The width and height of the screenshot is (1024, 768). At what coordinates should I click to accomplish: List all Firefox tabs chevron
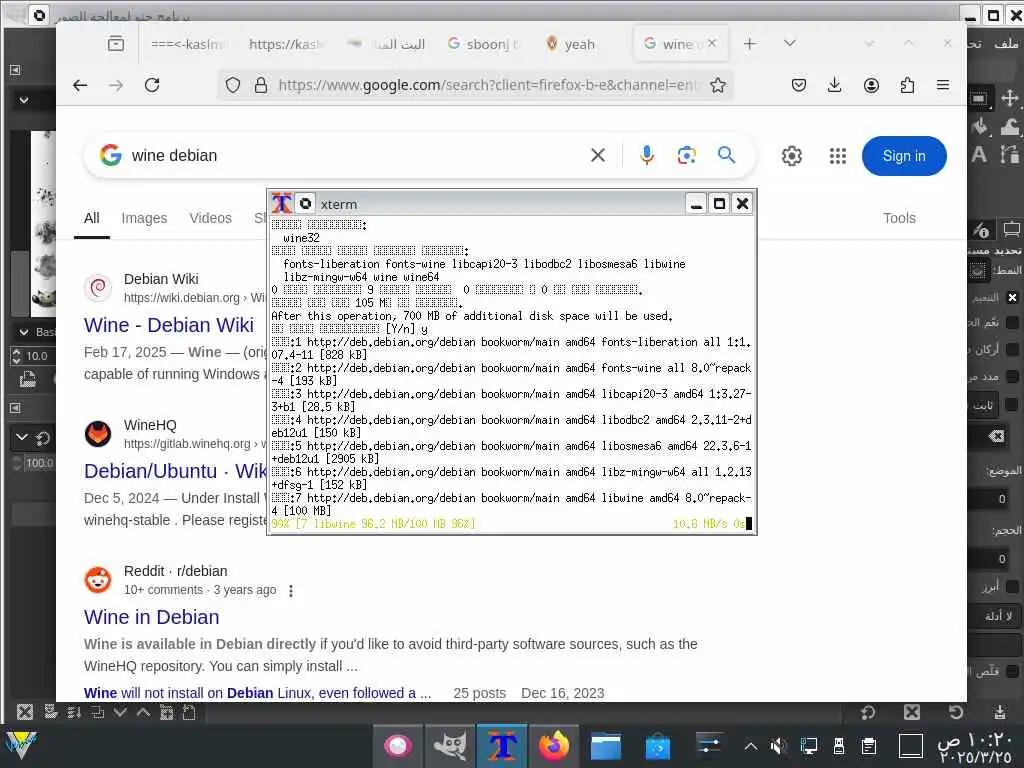pos(790,43)
